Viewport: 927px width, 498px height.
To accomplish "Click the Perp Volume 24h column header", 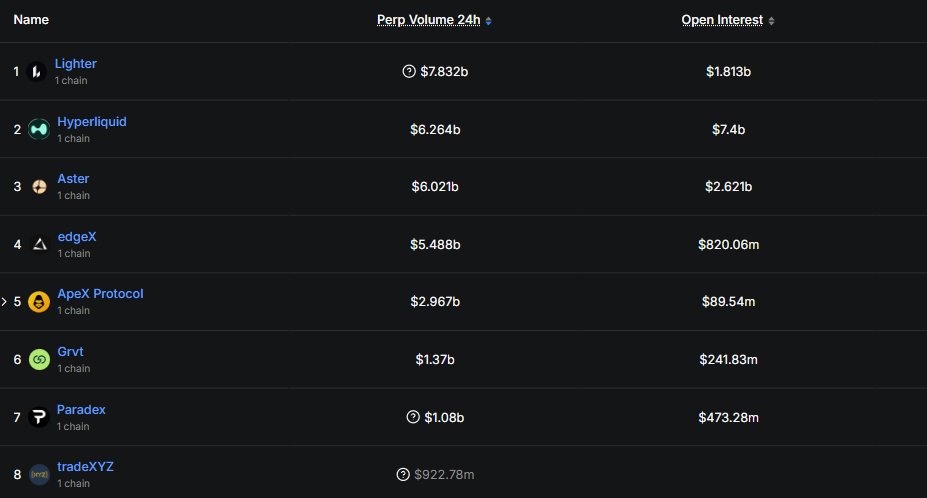I will [428, 20].
